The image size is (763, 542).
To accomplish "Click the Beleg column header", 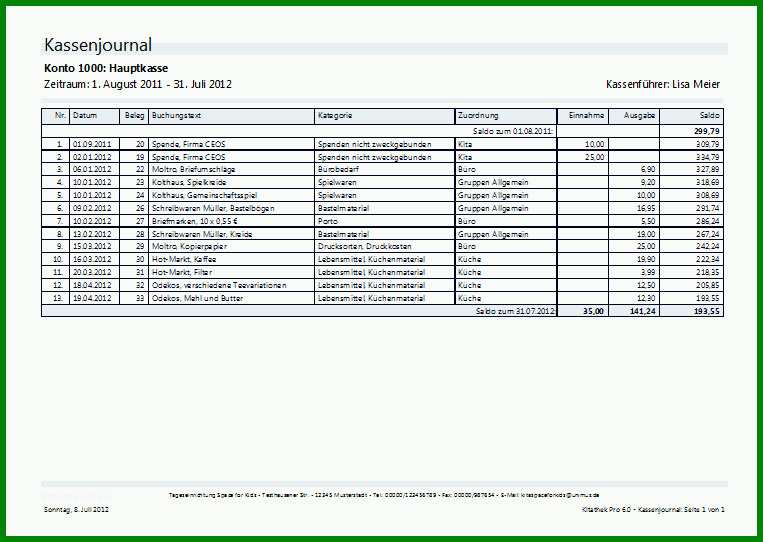I will click(135, 115).
